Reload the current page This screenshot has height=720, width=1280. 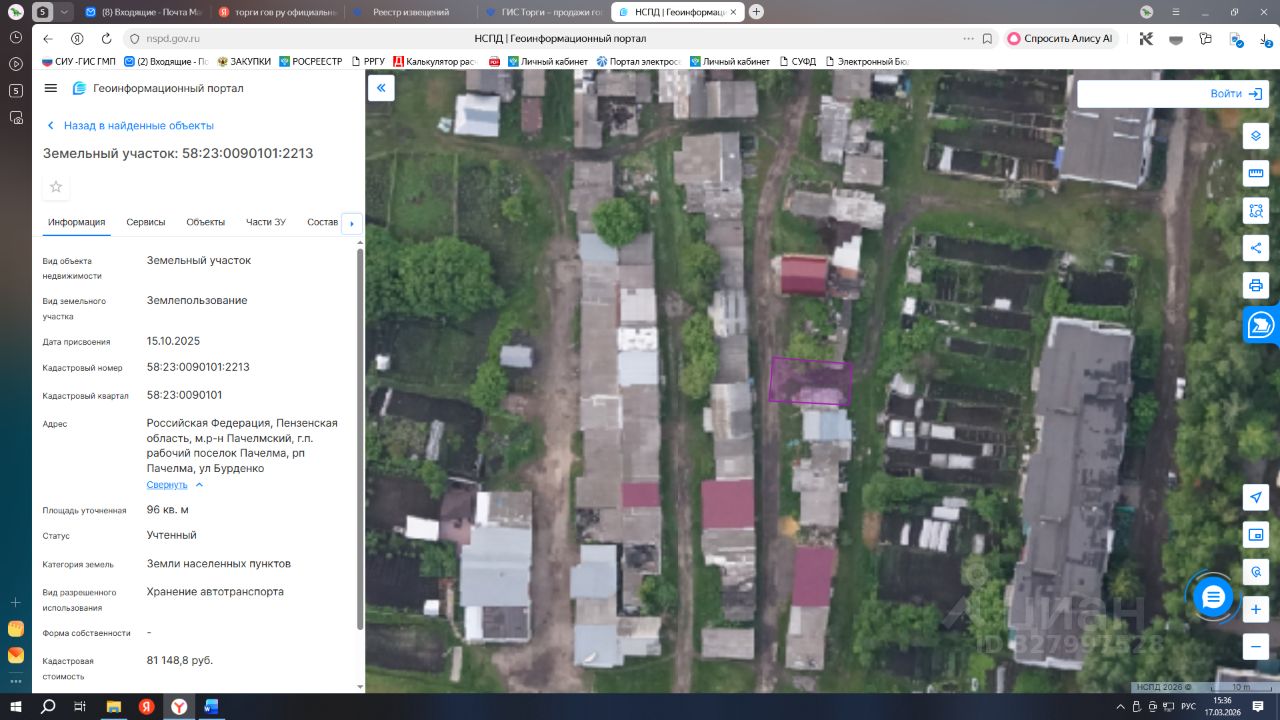106,38
